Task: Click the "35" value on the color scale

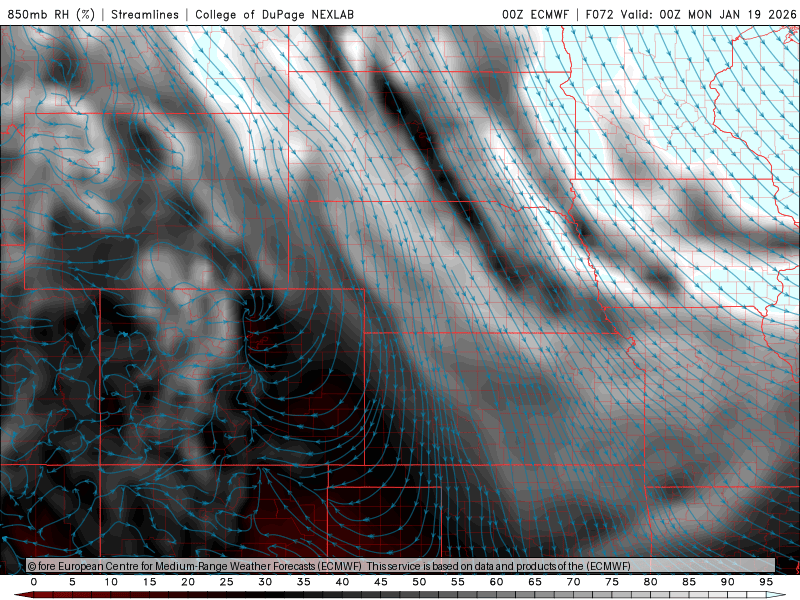Action: [304, 582]
